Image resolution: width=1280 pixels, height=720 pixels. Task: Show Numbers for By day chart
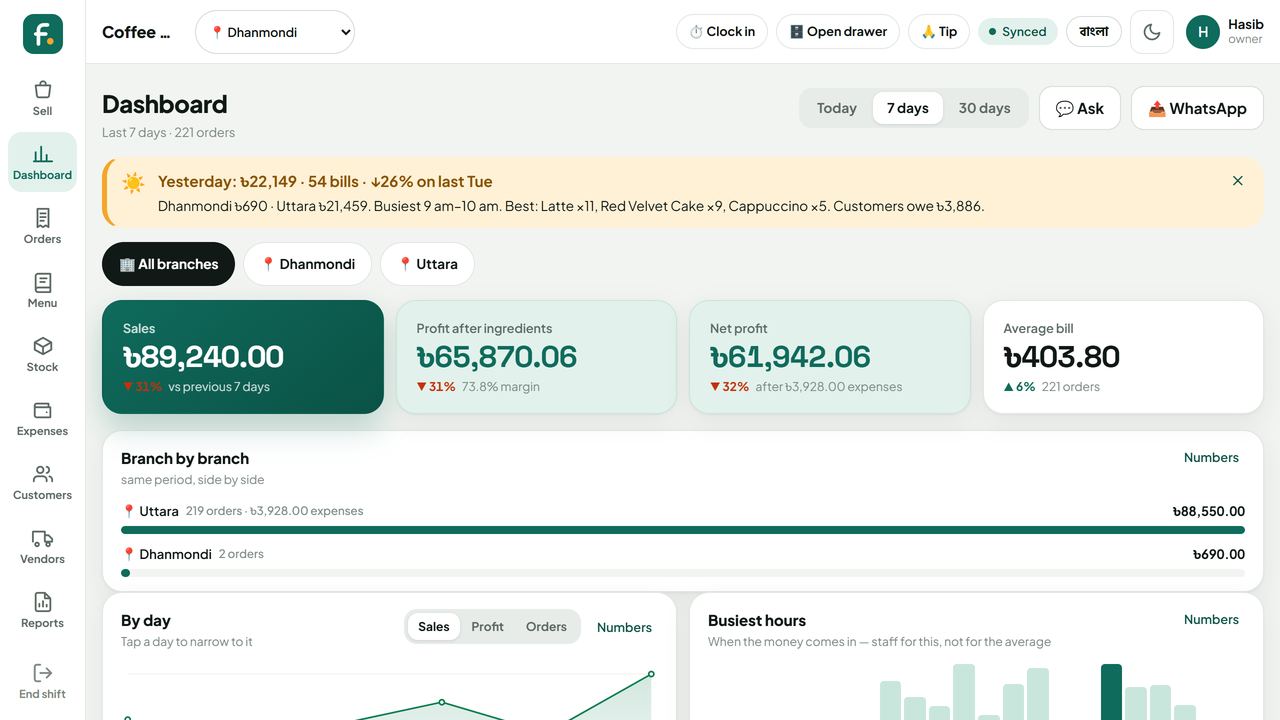tap(624, 628)
